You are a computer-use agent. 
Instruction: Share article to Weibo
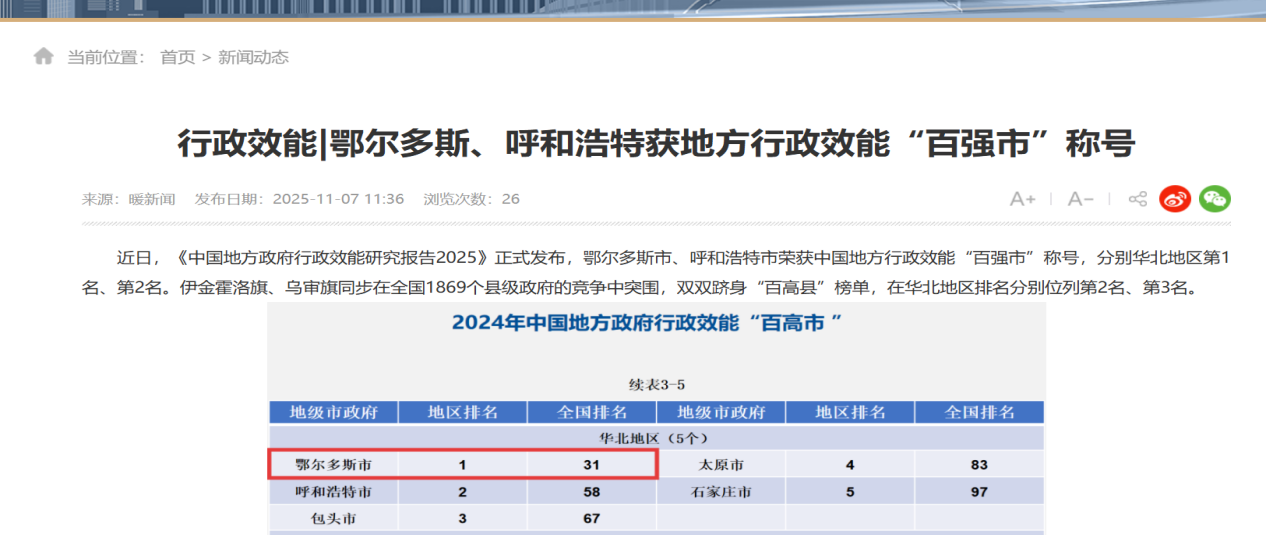pyautogui.click(x=1175, y=199)
